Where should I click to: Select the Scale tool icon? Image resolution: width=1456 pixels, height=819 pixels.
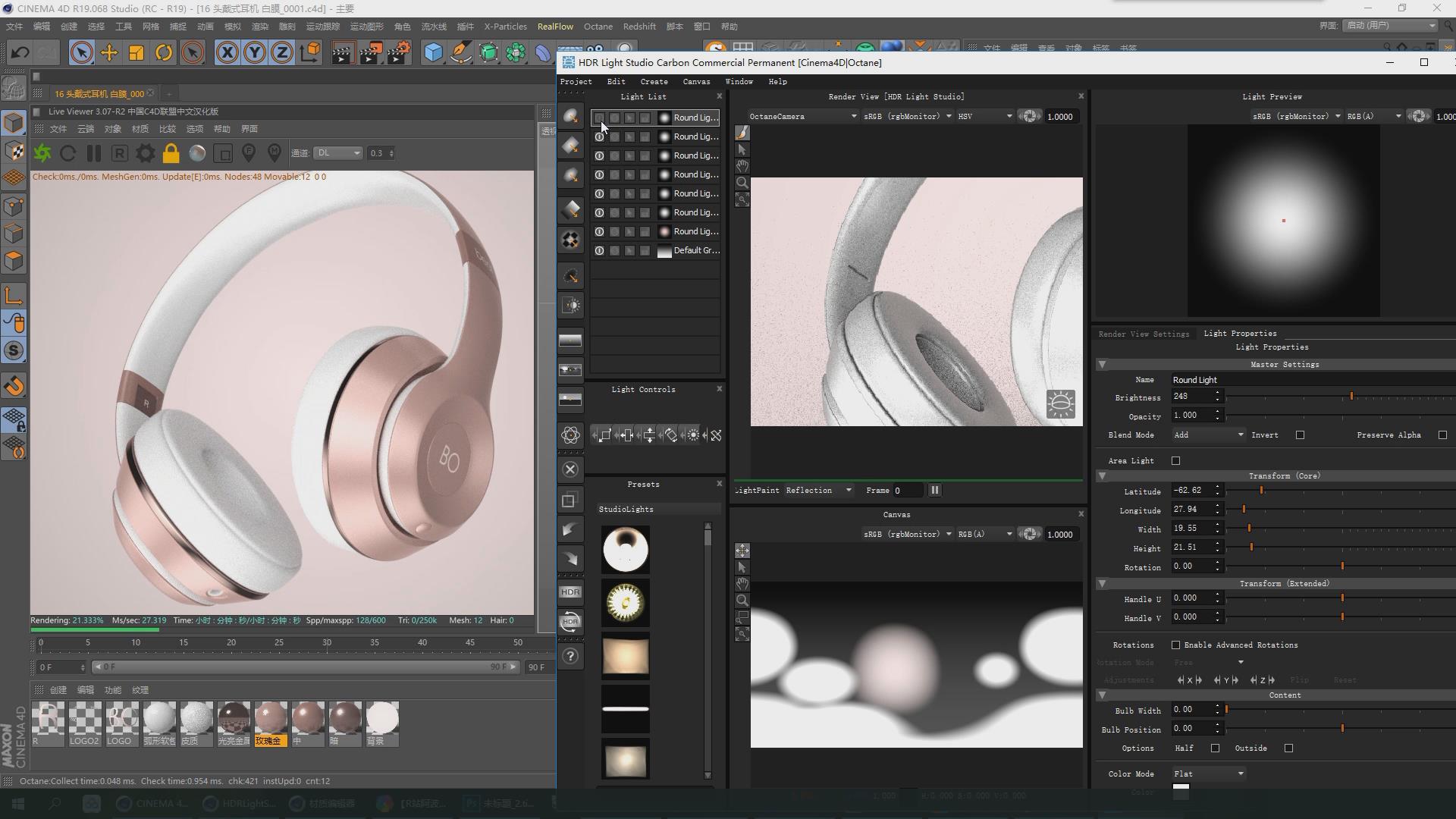pyautogui.click(x=136, y=52)
